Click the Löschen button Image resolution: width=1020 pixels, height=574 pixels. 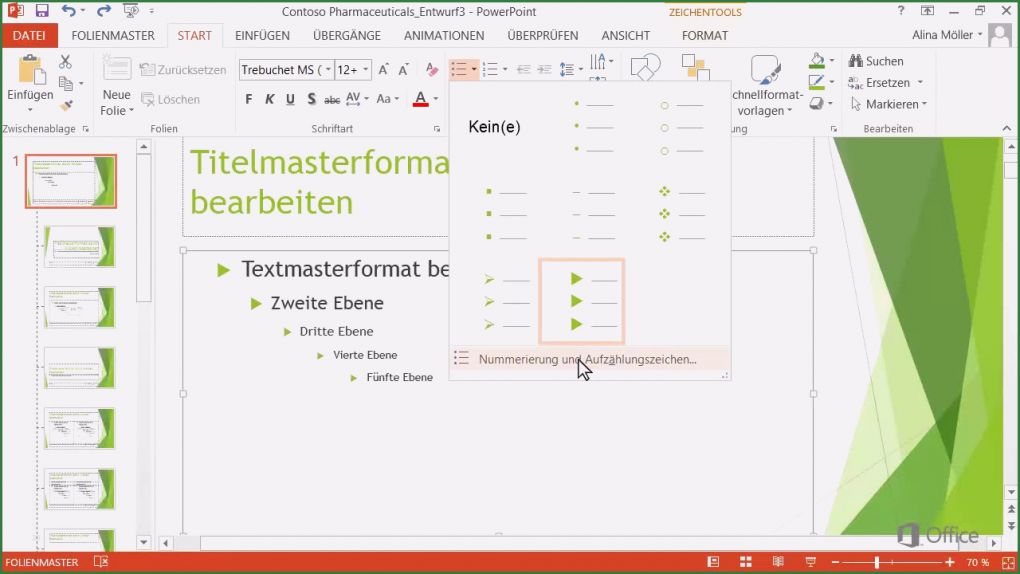(x=170, y=100)
